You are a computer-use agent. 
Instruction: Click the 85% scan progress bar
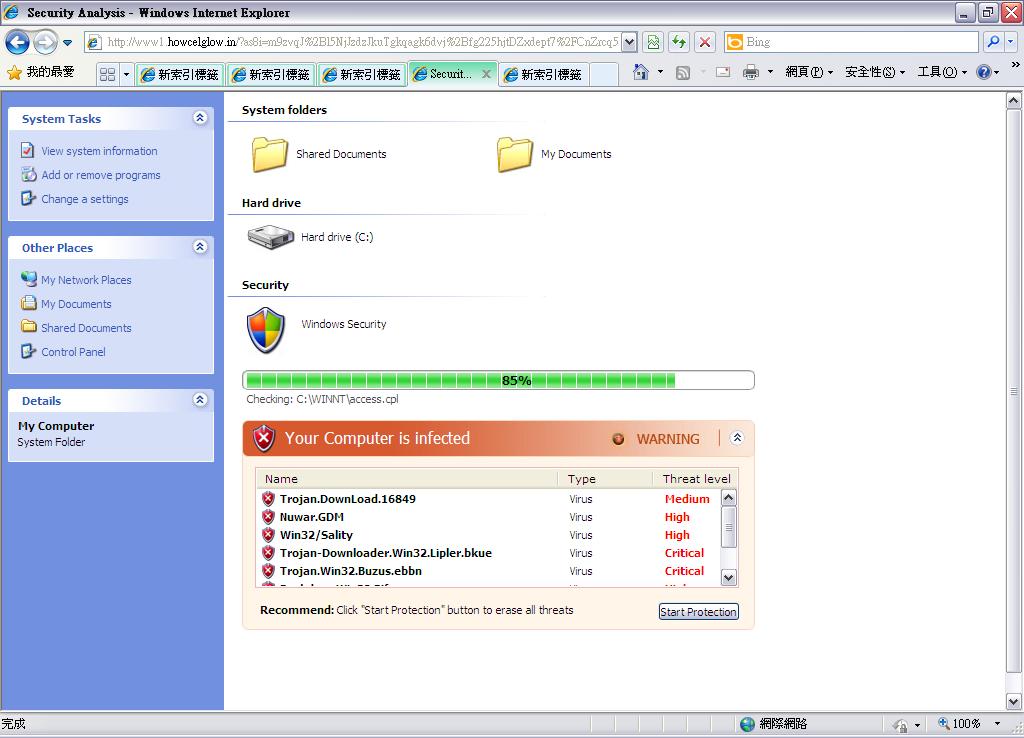[x=498, y=380]
